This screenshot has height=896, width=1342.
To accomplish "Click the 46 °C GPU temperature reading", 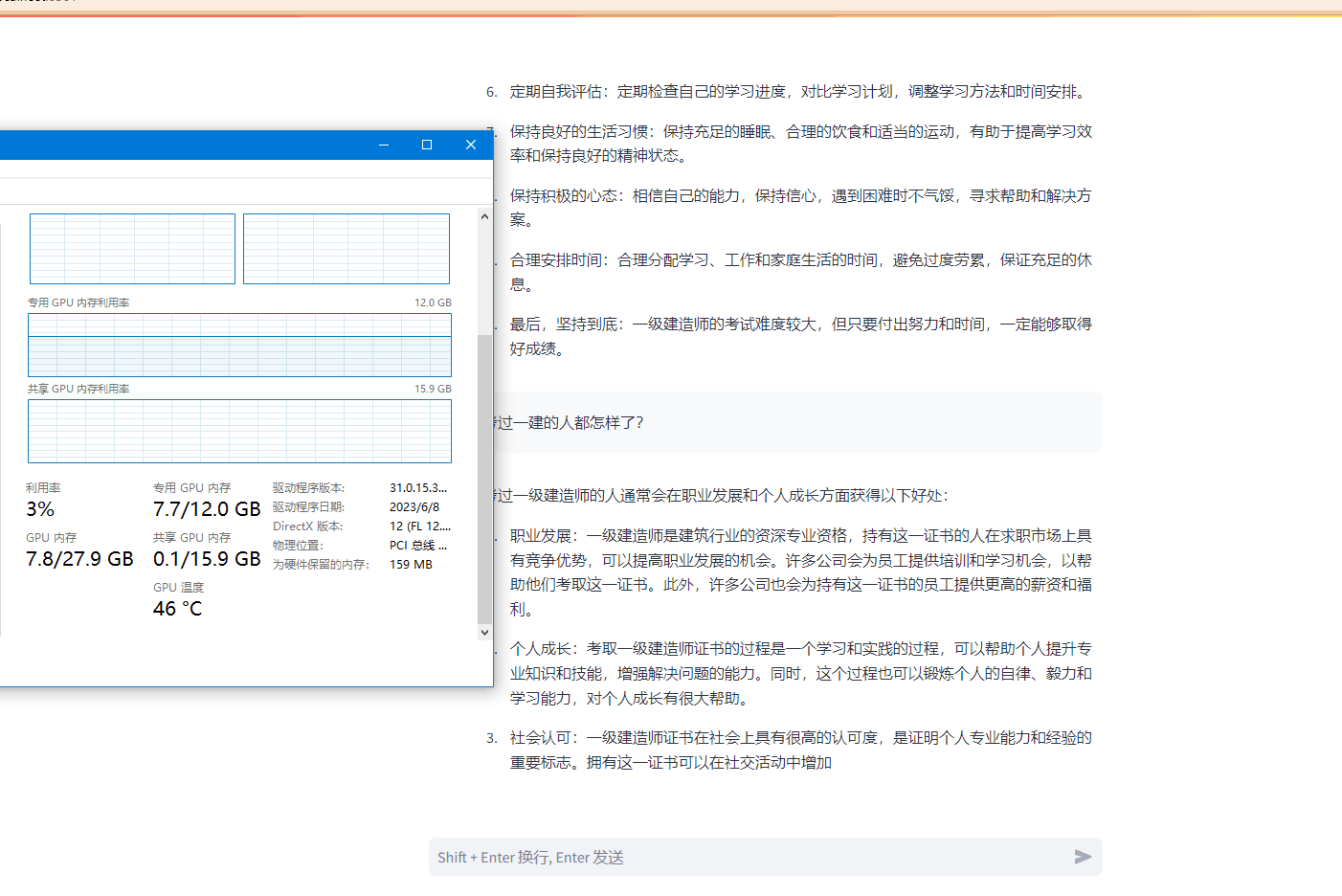I will [x=177, y=609].
